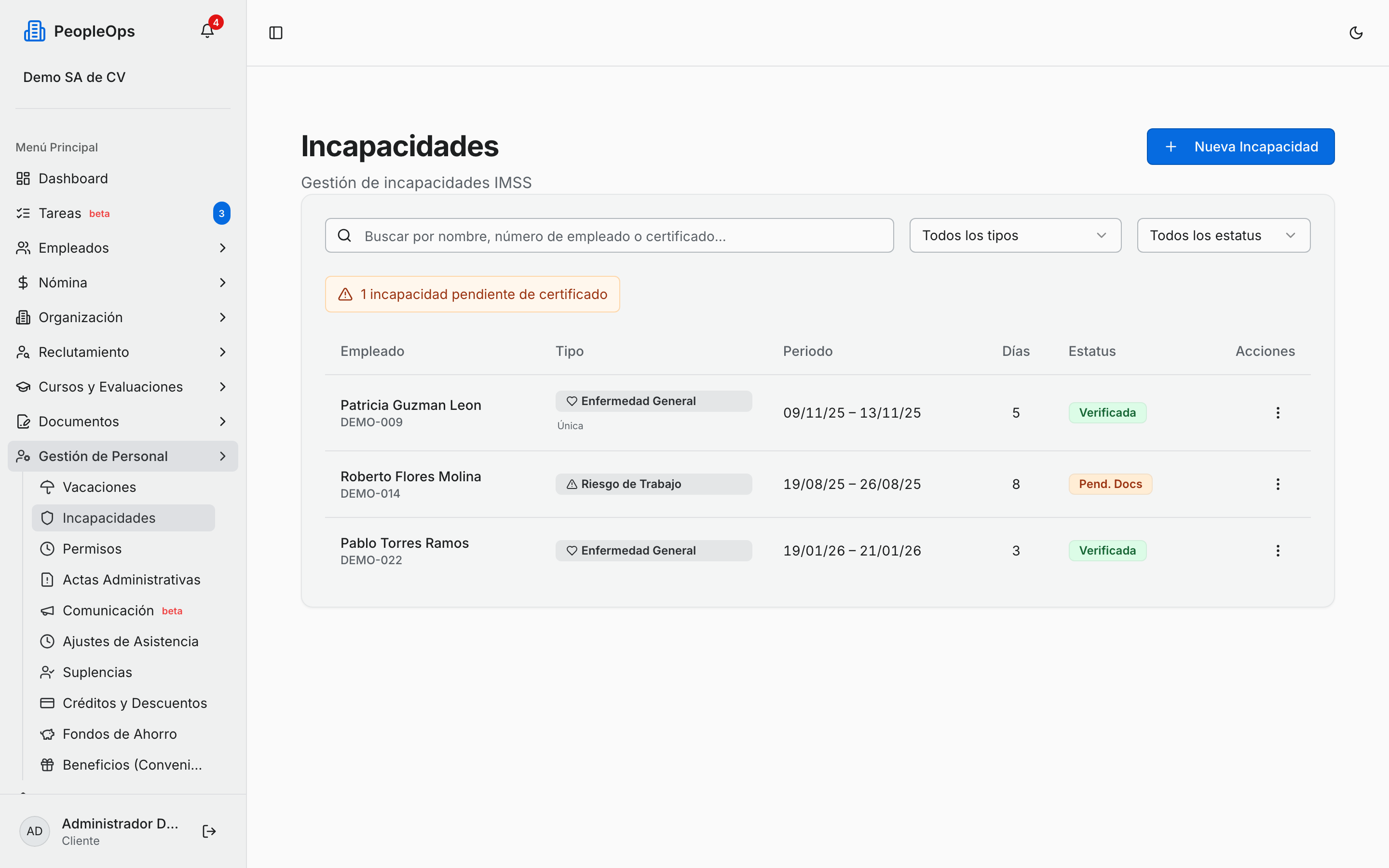The image size is (1389, 868).
Task: Open the Todos los estatus dropdown
Action: click(x=1223, y=235)
